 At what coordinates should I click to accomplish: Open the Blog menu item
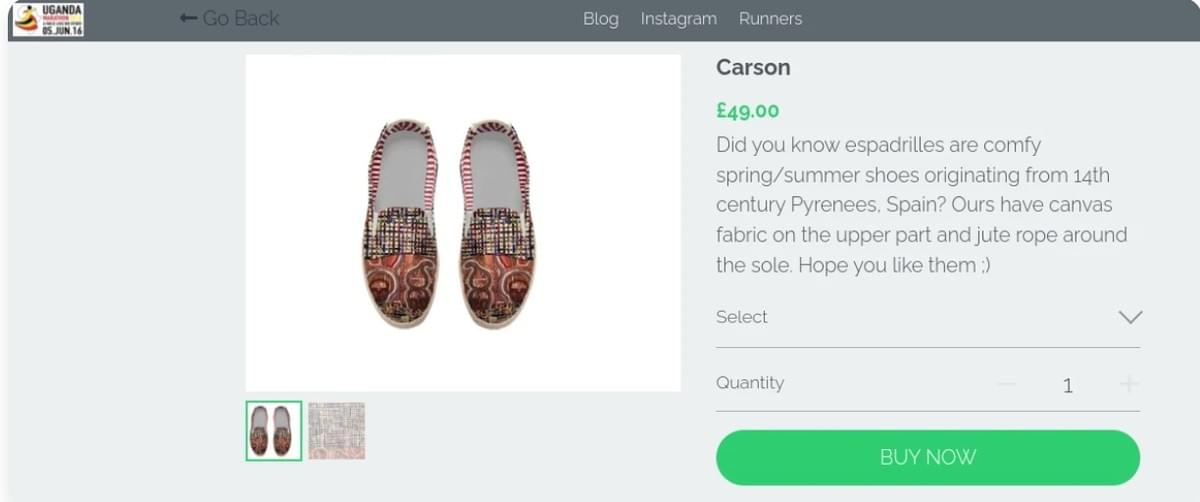click(x=601, y=19)
